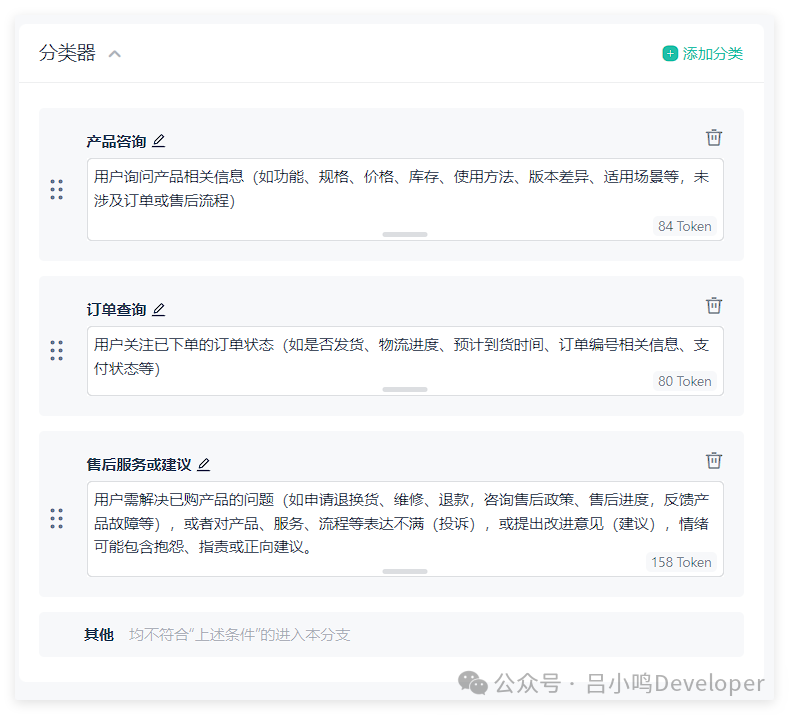The width and height of the screenshot is (789, 715).
Task: Click the 158 Token counter
Action: click(x=681, y=563)
